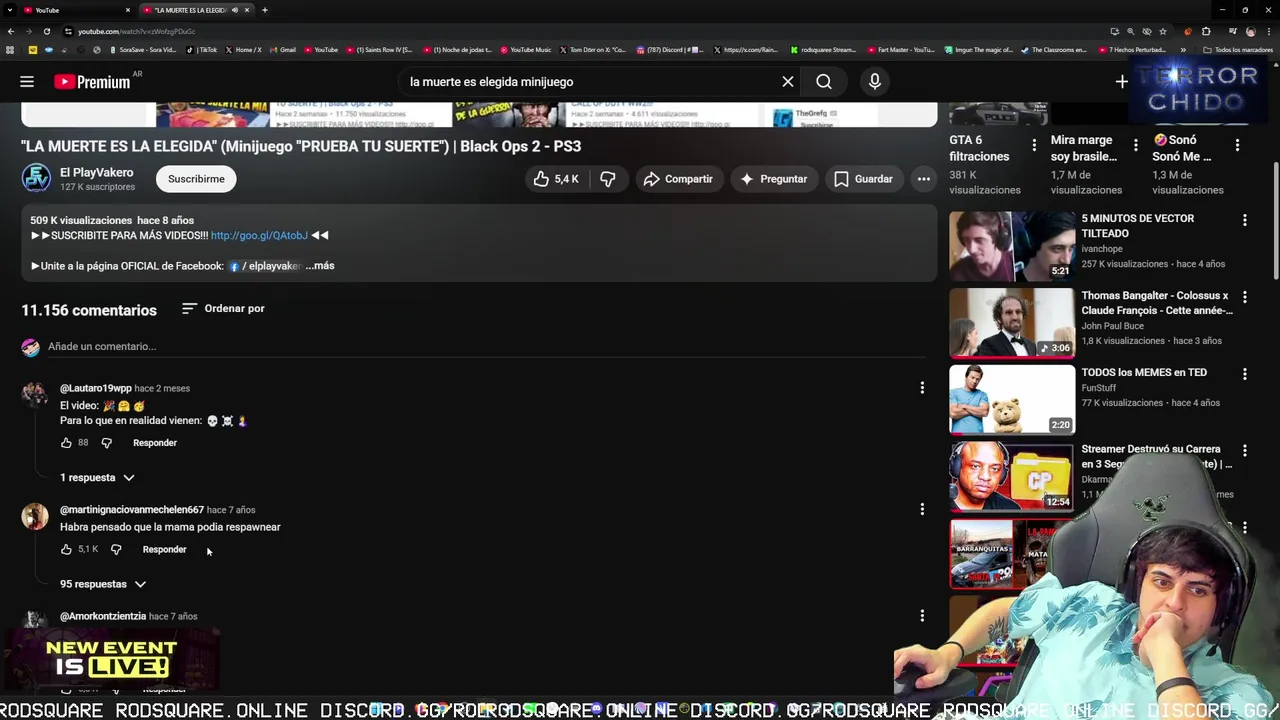Reply to Lautaro19wpp's comment
Image resolution: width=1280 pixels, height=720 pixels.
pyautogui.click(x=155, y=443)
